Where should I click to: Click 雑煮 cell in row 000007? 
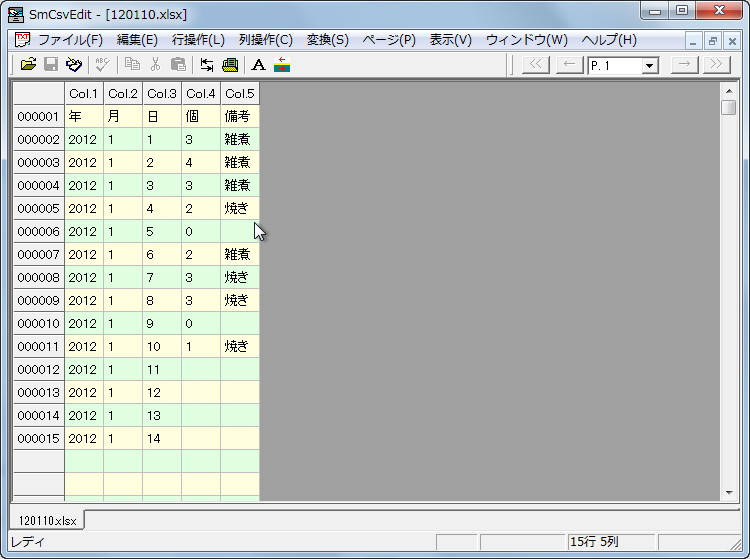(x=240, y=254)
